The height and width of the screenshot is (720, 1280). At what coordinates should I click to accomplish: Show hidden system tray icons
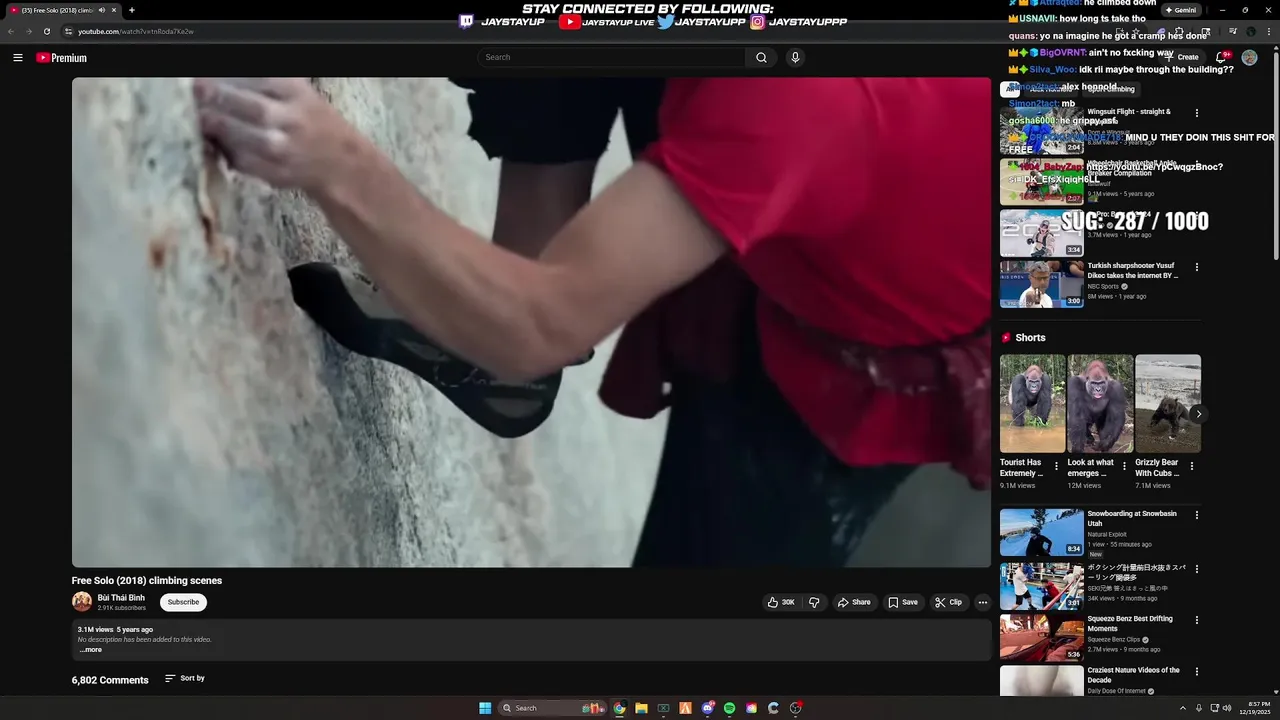[x=1182, y=708]
